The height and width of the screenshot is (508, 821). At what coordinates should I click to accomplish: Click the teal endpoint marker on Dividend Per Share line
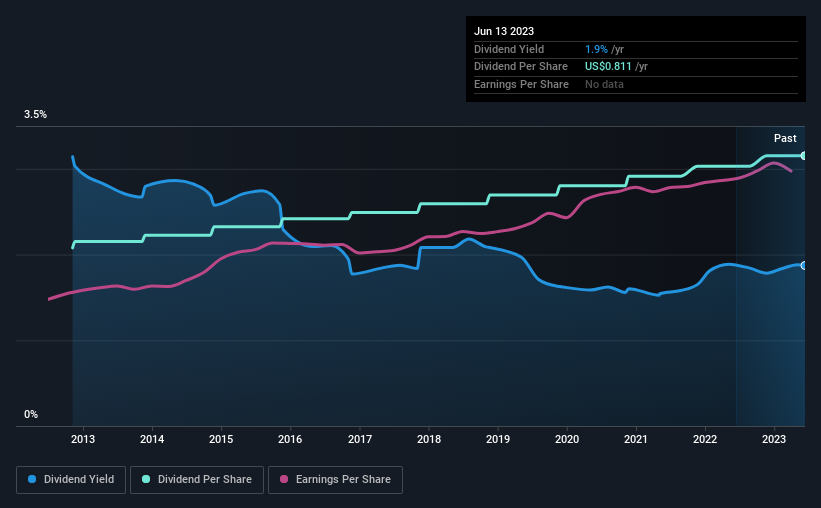click(803, 156)
